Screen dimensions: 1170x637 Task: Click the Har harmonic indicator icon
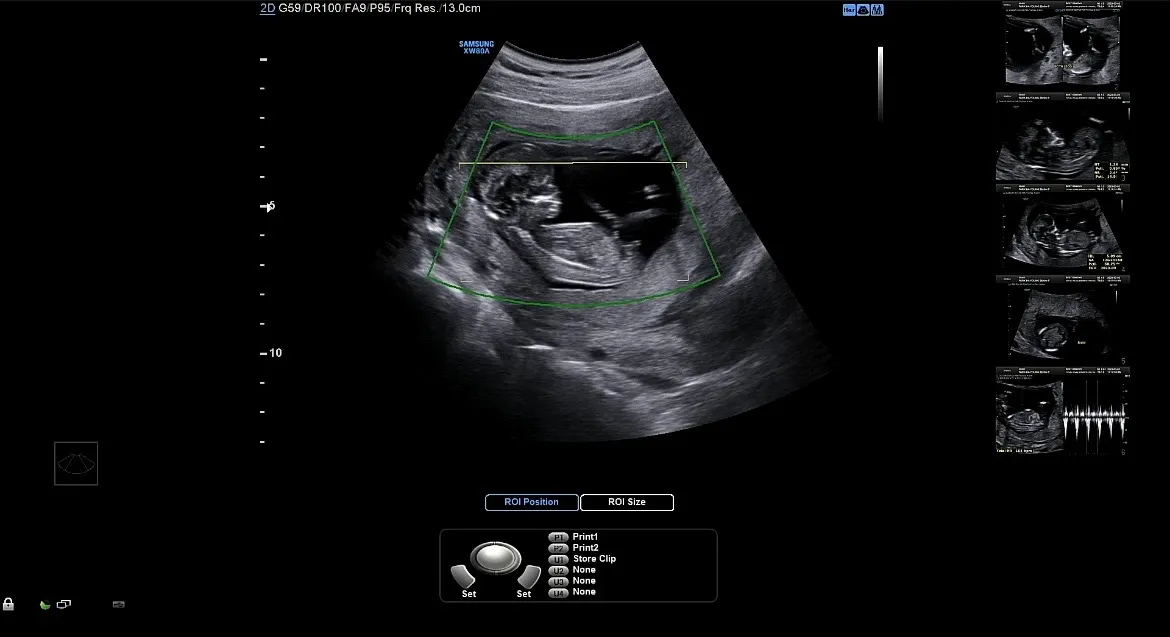[x=849, y=10]
